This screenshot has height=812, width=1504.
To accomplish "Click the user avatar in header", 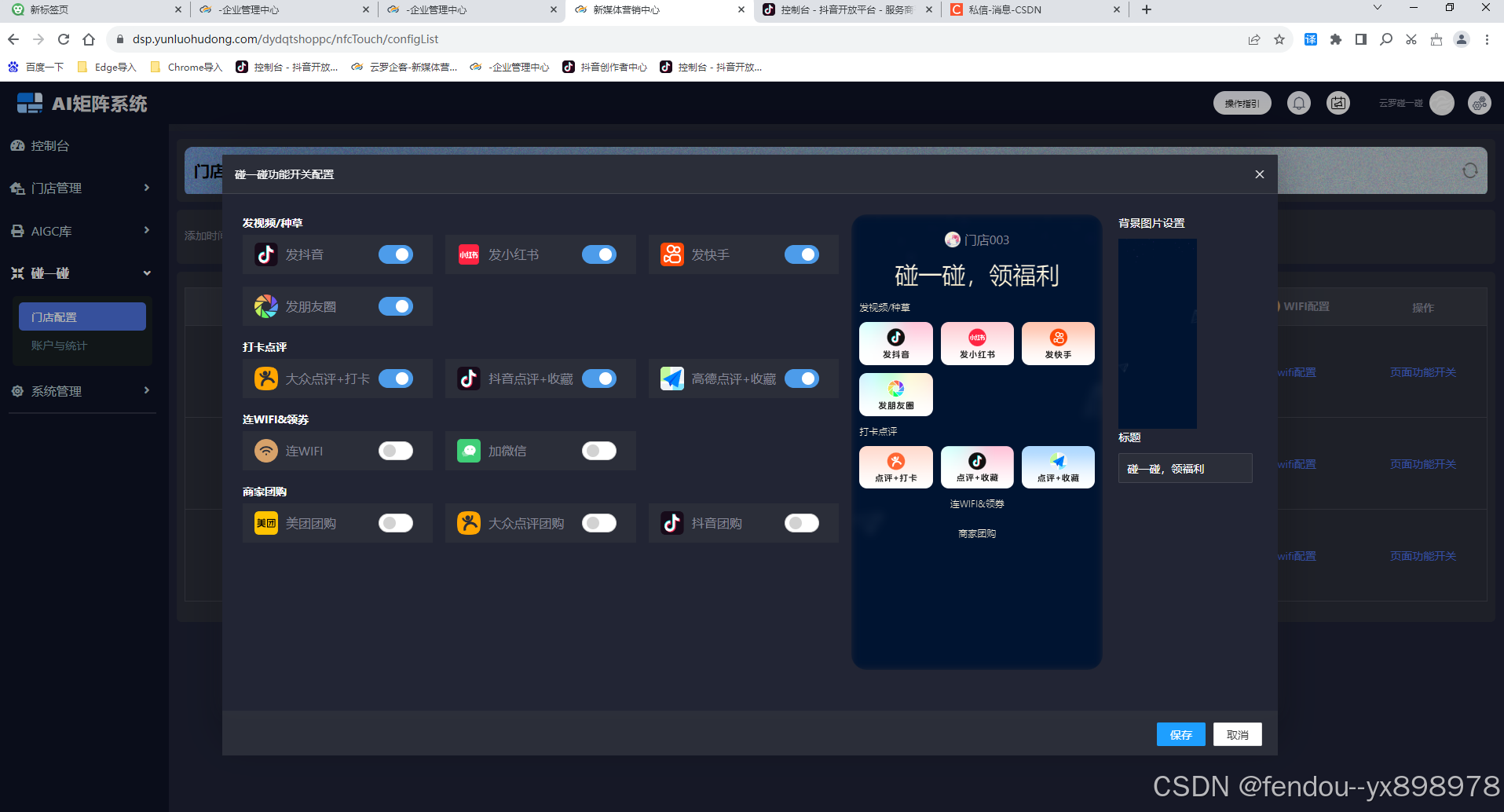I will pyautogui.click(x=1442, y=103).
